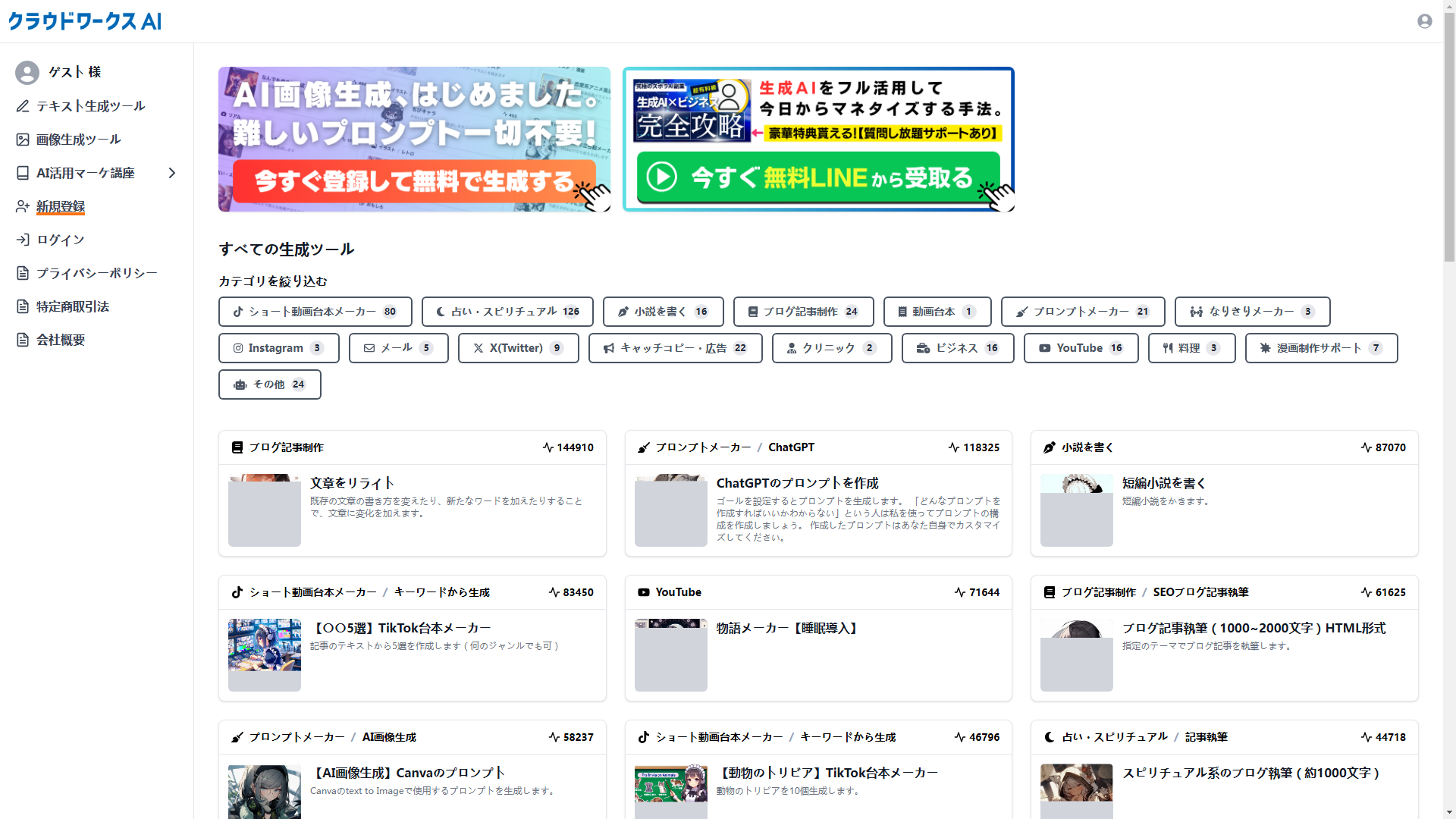Open 画像生成ツール in the sidebar
Viewport: 1456px width, 819px height.
[79, 140]
